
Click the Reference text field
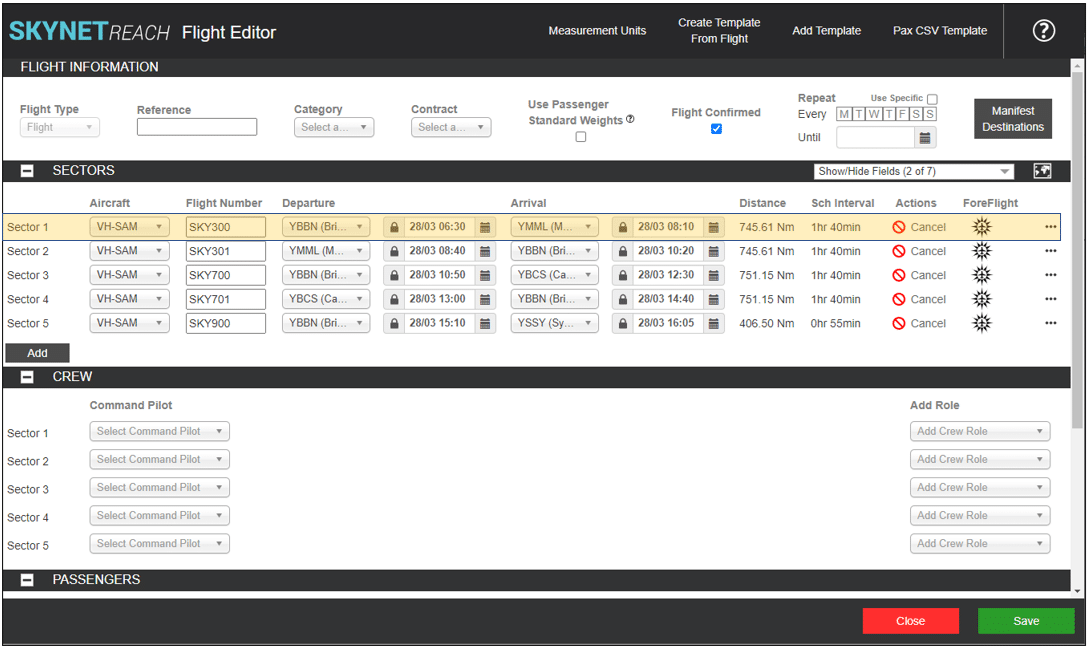197,127
